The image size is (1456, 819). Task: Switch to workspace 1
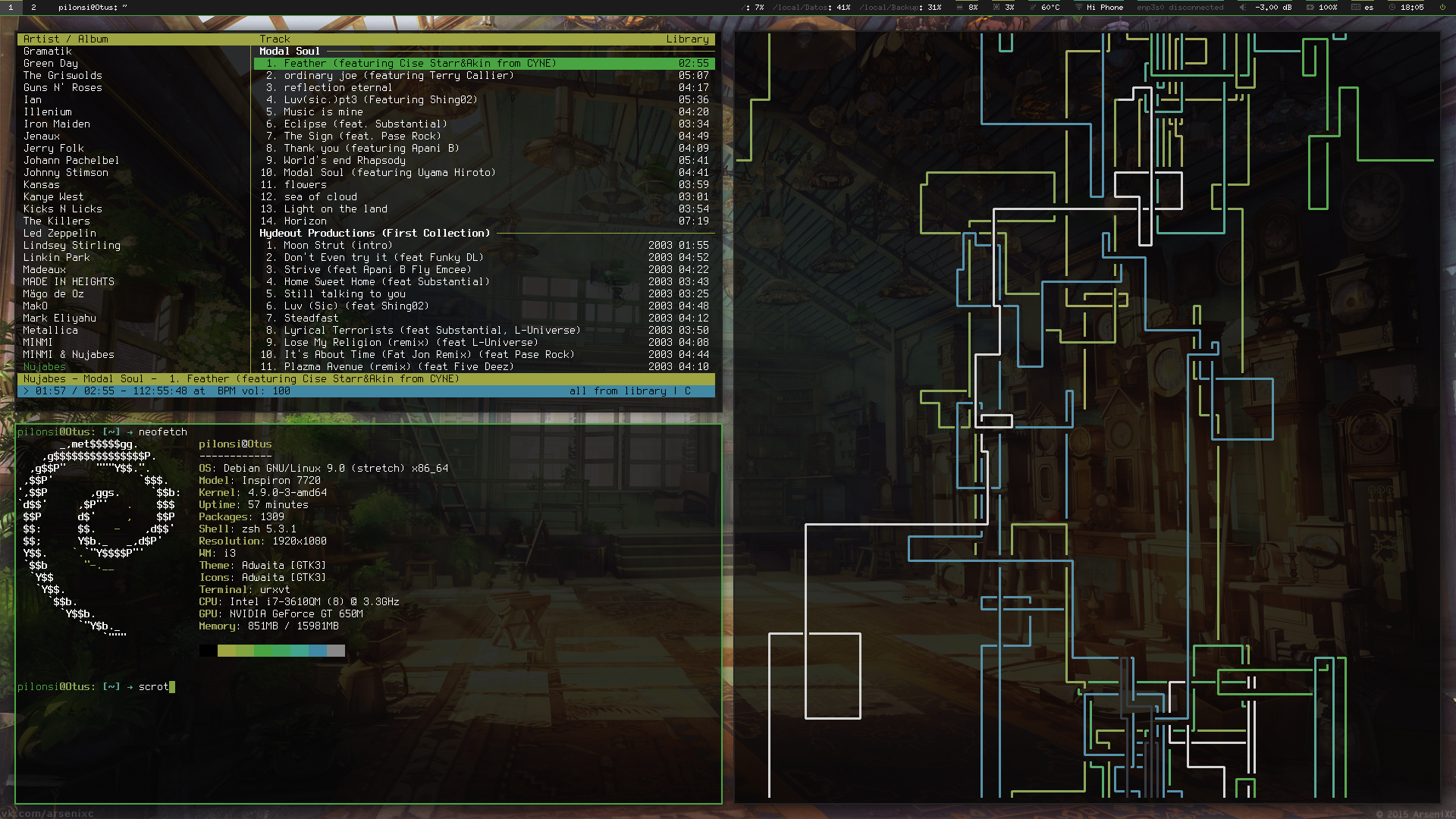(11, 7)
